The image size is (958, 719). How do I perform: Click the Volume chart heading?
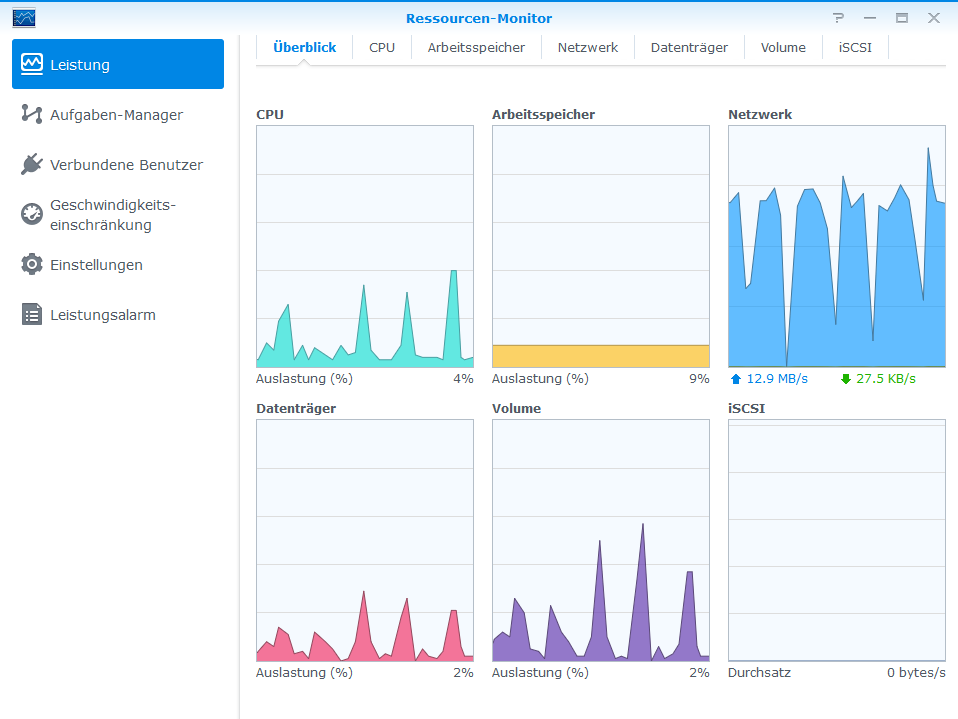point(516,408)
